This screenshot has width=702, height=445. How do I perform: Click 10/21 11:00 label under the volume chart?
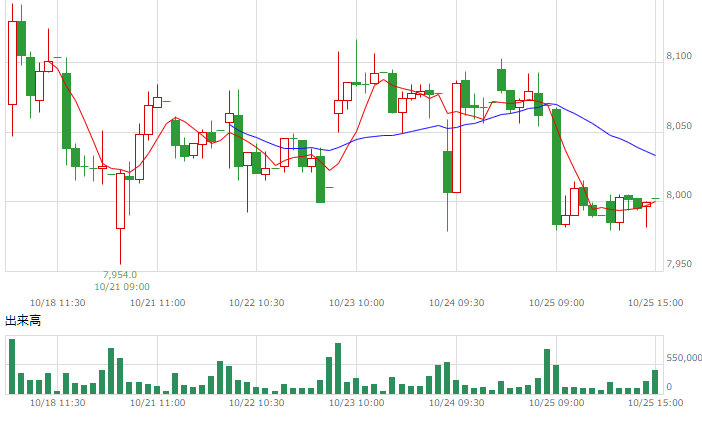point(158,402)
